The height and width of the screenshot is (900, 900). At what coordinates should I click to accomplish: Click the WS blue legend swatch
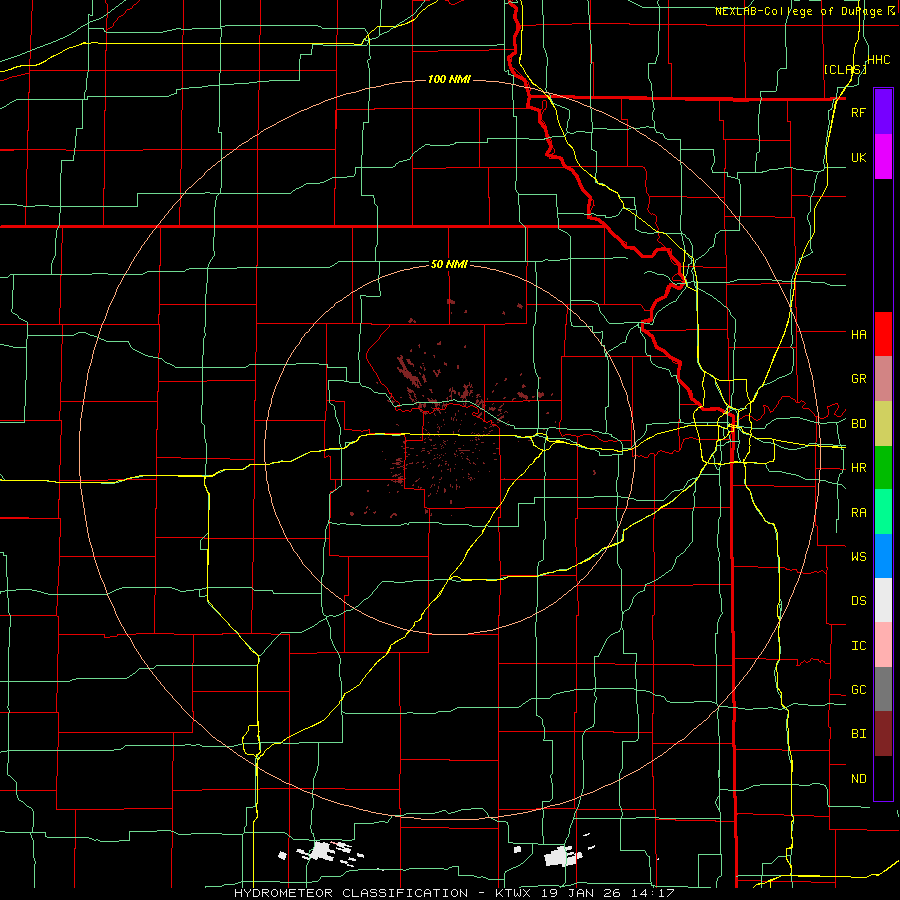[883, 556]
